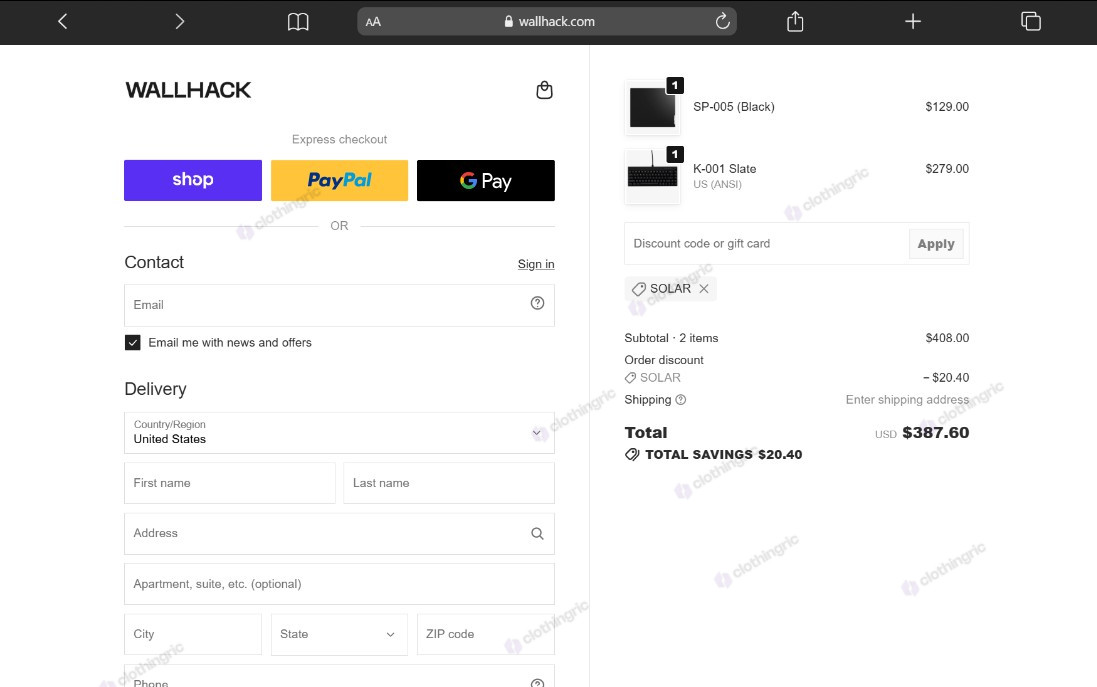Check out with the Google Pay button
The width and height of the screenshot is (1097, 687).
tap(486, 180)
